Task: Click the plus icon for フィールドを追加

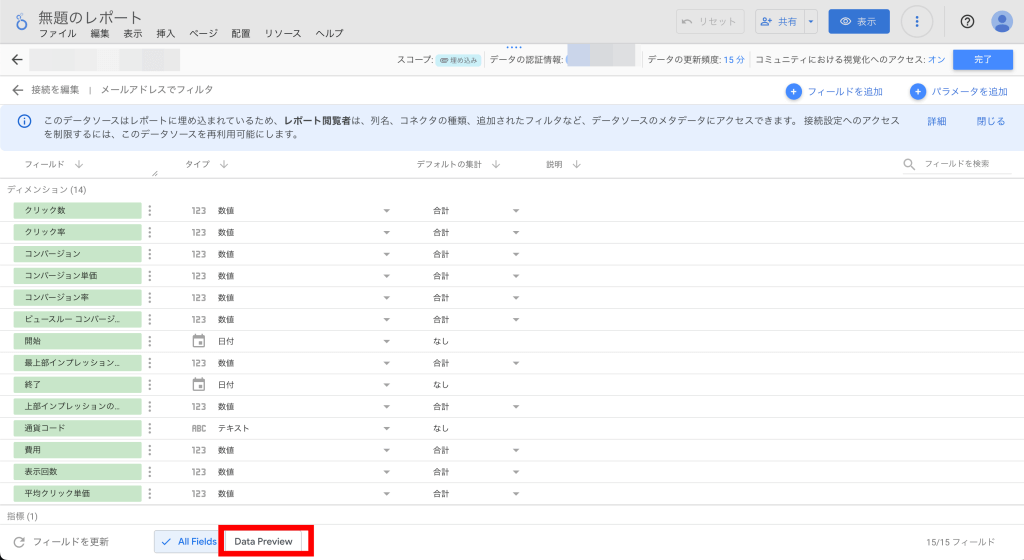Action: tap(793, 91)
